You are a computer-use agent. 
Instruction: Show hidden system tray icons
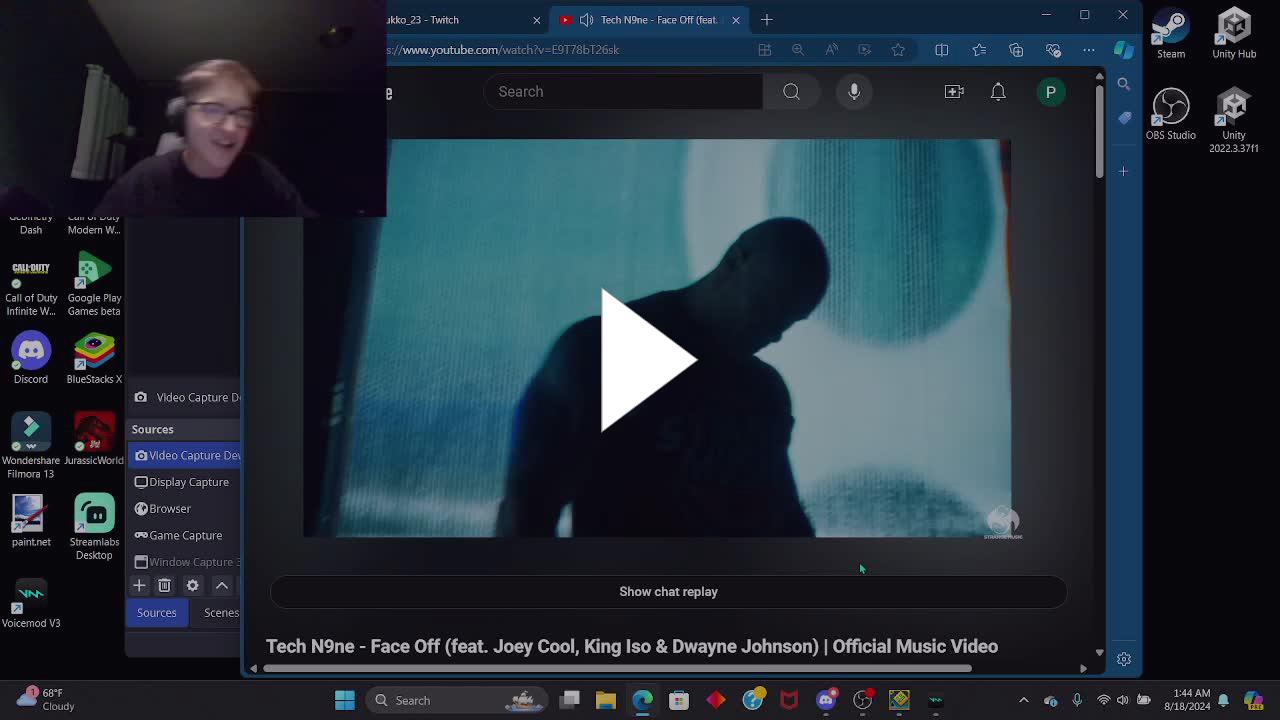1023,700
